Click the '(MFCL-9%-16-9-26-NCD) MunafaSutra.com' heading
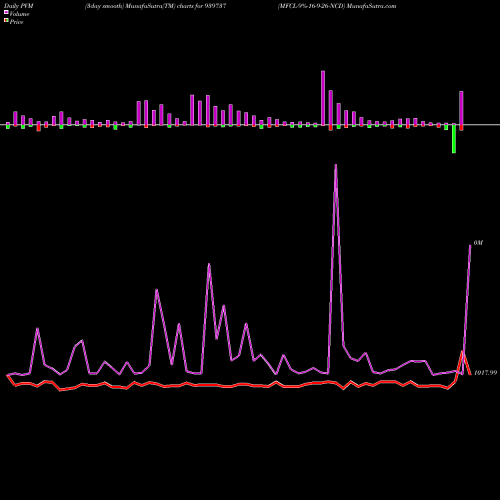 click(x=337, y=6)
